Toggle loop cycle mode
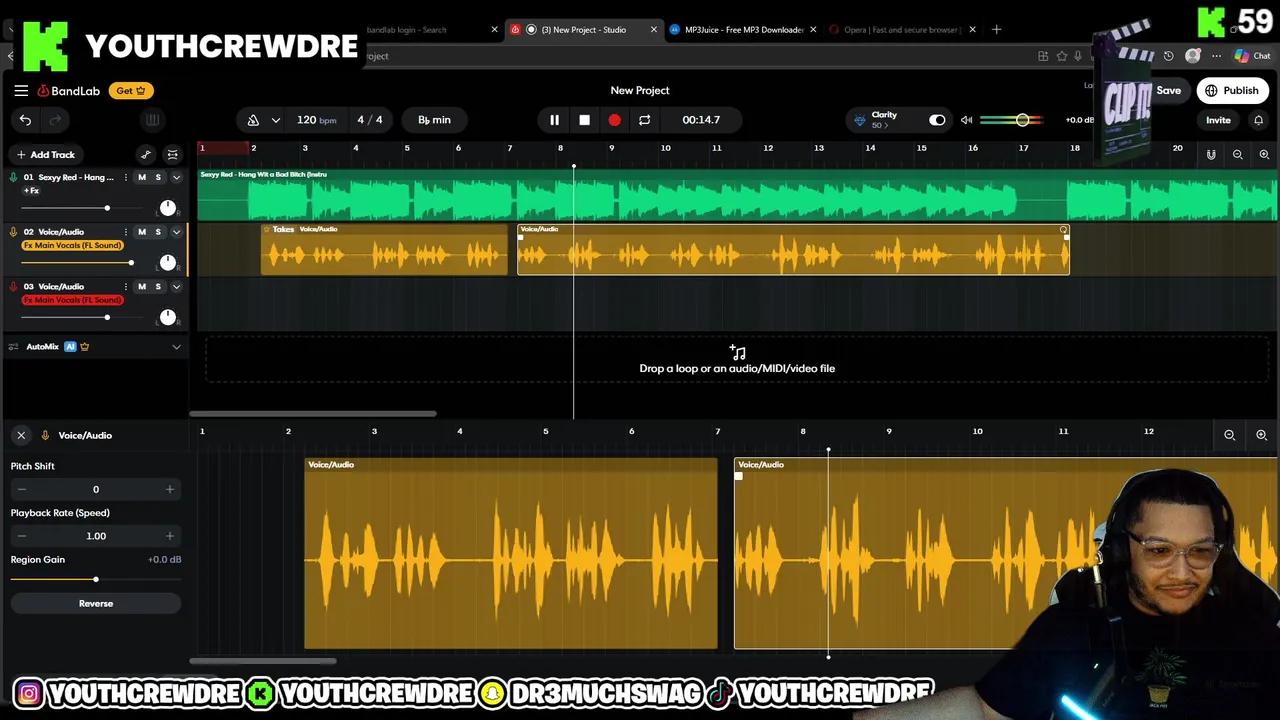This screenshot has width=1280, height=720. (x=644, y=120)
